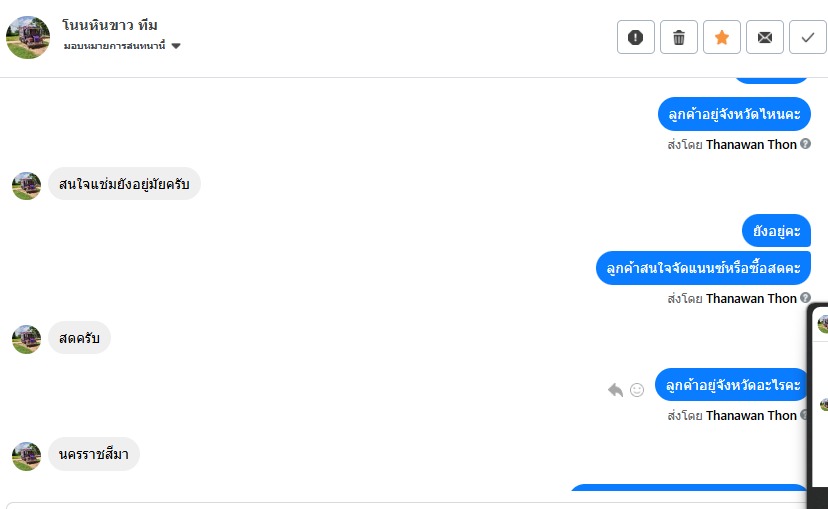
Task: Click reply arrow beside ลูกค้าอยู่จังหวัดอะไรคะ message
Action: click(x=615, y=390)
